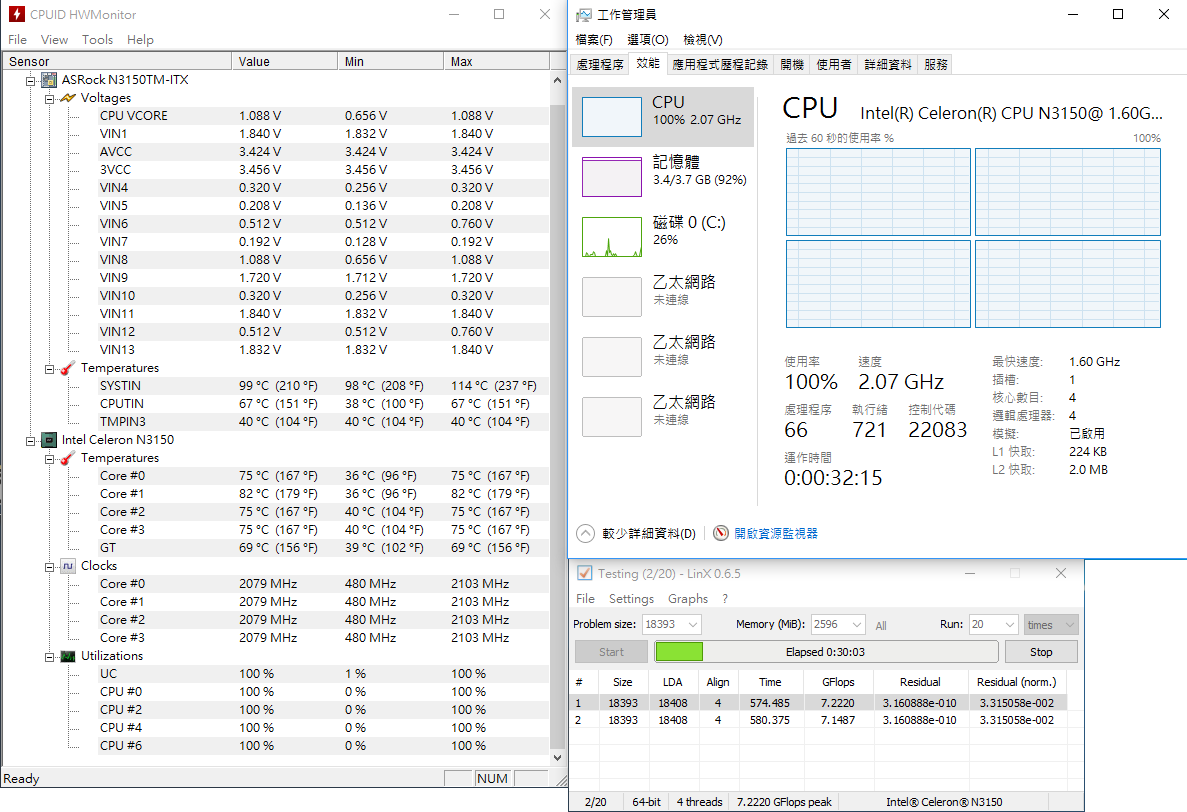Image resolution: width=1187 pixels, height=812 pixels.
Task: Open the LinX question mark help menu
Action: click(725, 599)
